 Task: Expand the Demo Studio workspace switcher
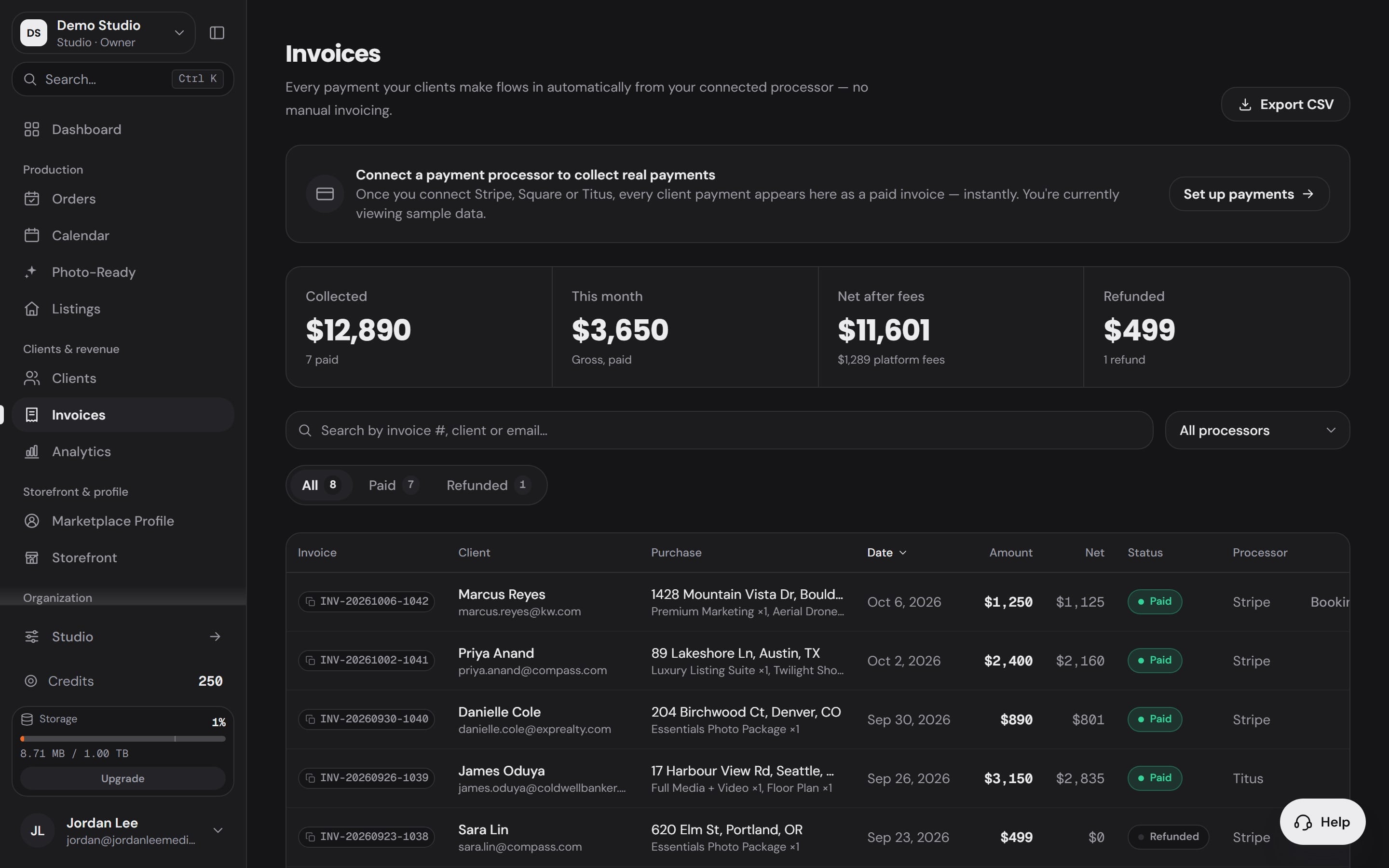[104, 33]
